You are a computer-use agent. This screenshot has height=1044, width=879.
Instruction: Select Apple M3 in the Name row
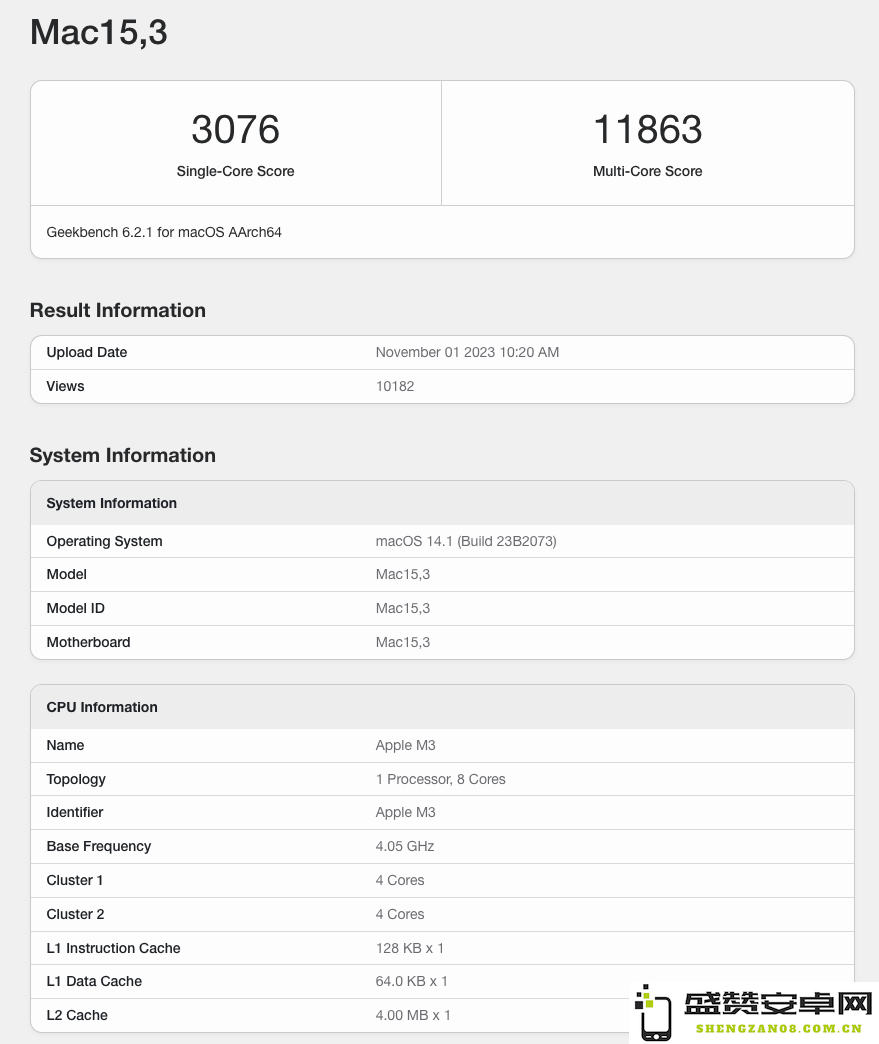point(406,745)
